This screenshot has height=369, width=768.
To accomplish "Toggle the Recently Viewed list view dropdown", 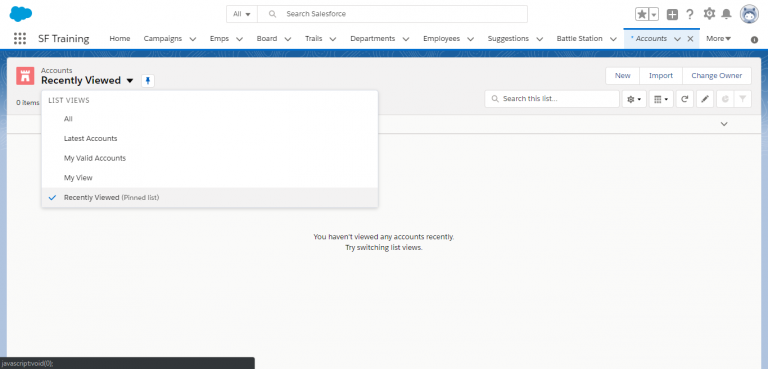I will point(129,81).
